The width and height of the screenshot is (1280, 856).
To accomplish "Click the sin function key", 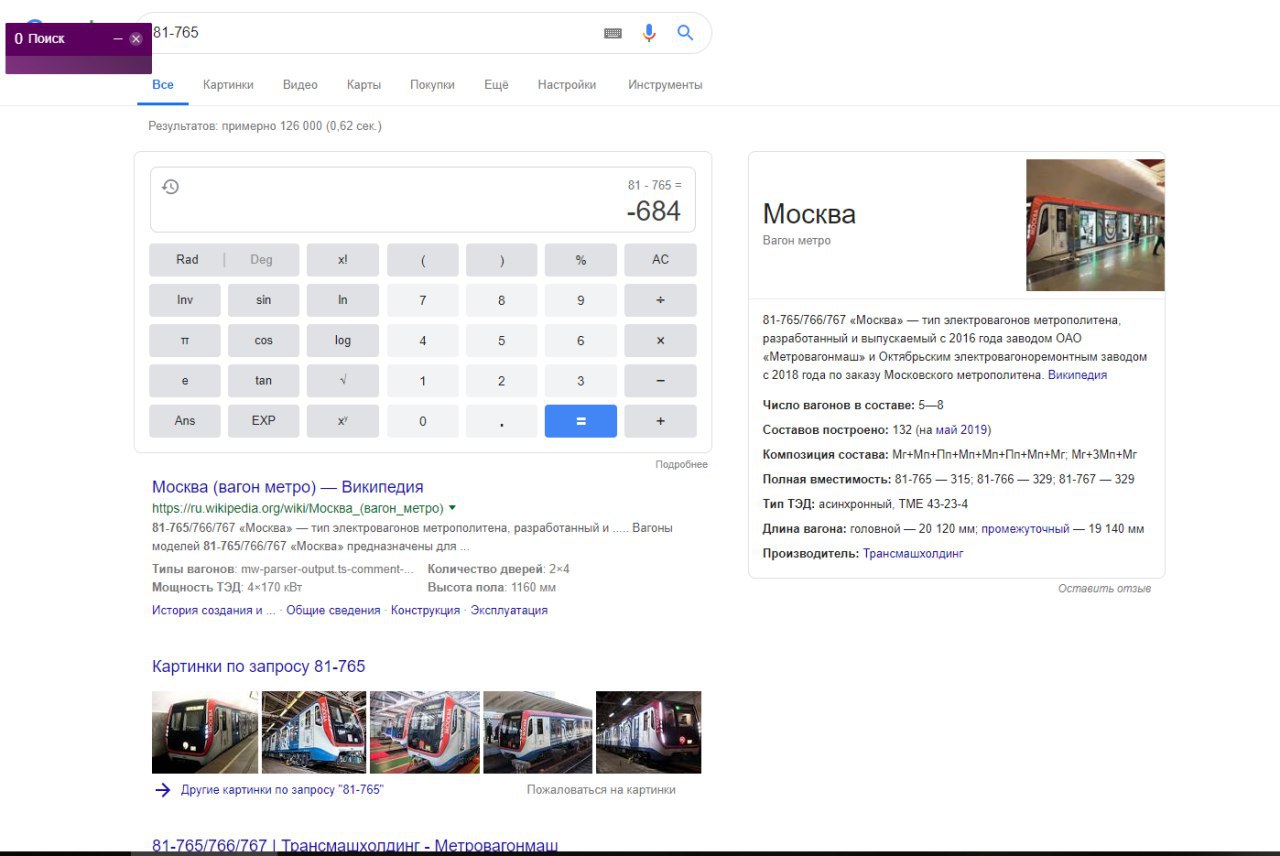I will 264,300.
